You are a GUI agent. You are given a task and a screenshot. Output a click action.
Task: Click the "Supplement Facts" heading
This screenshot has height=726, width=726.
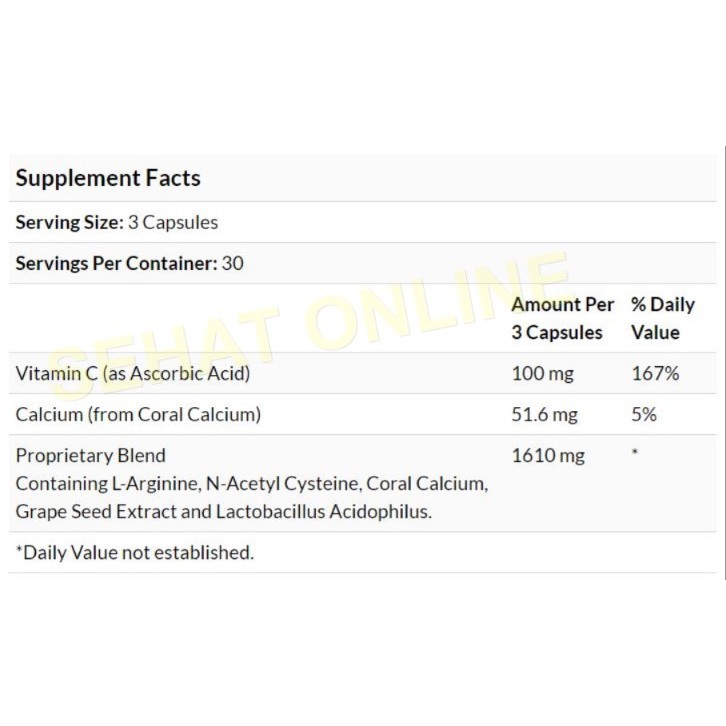pyautogui.click(x=108, y=179)
